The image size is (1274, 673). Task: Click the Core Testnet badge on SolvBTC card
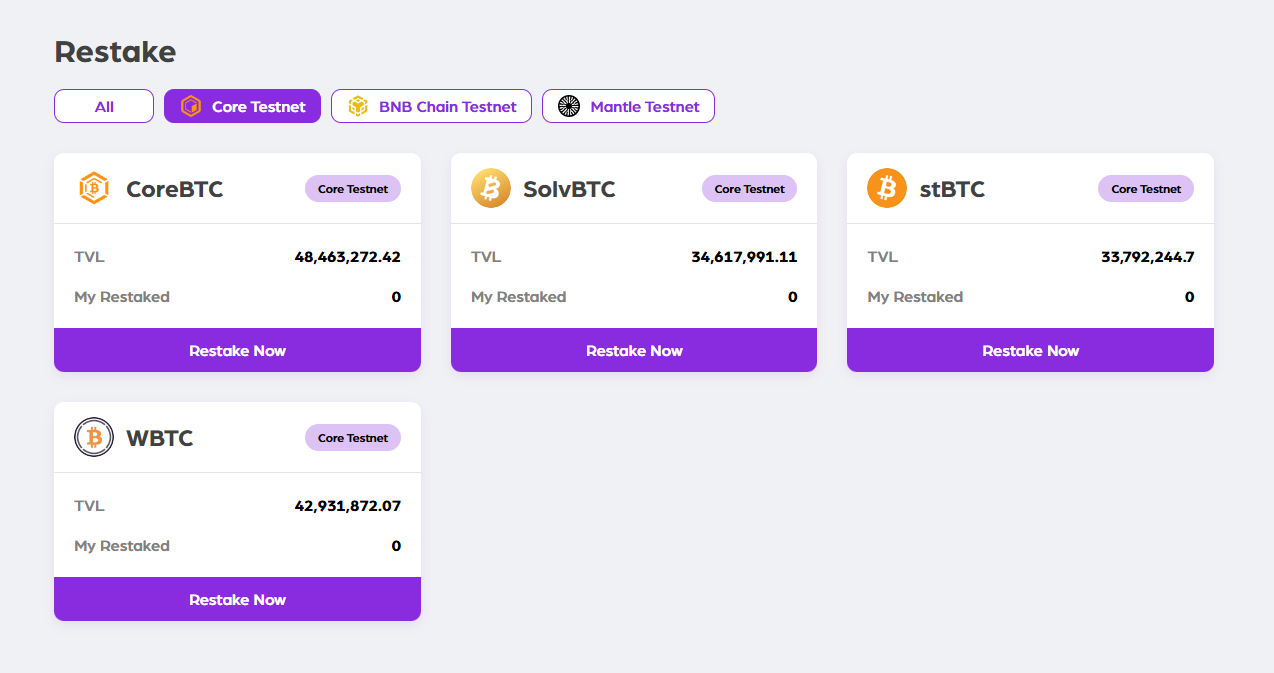[x=749, y=188]
